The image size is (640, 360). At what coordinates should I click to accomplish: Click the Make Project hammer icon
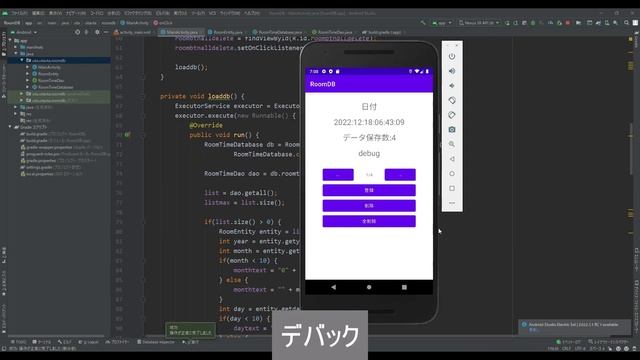423,23
